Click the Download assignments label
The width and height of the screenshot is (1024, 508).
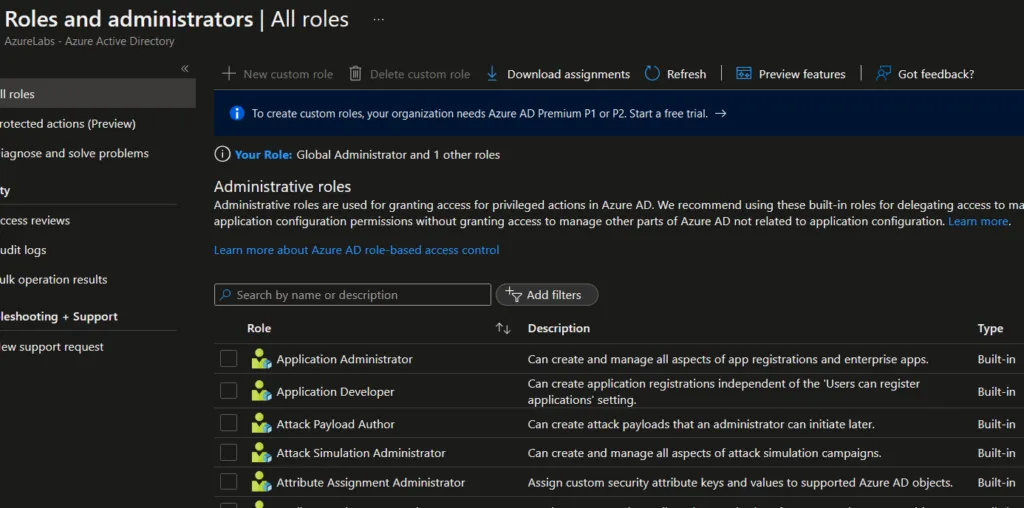[x=568, y=74]
